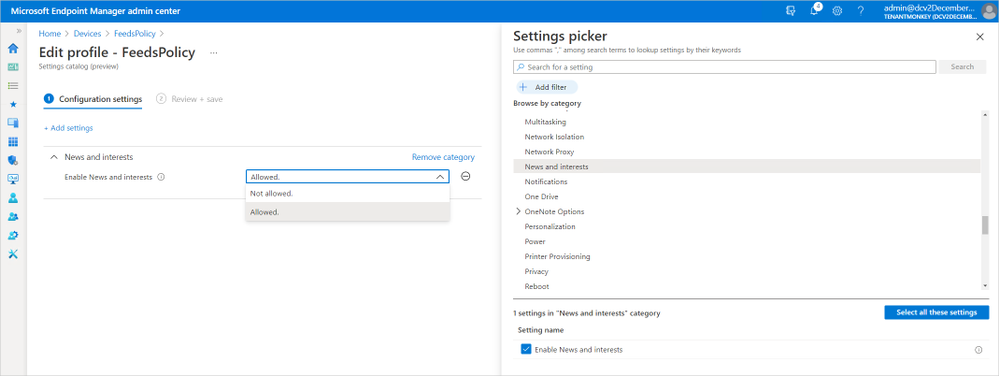The width and height of the screenshot is (999, 376).
Task: Click the info icon in Setting name row
Action: click(x=978, y=350)
